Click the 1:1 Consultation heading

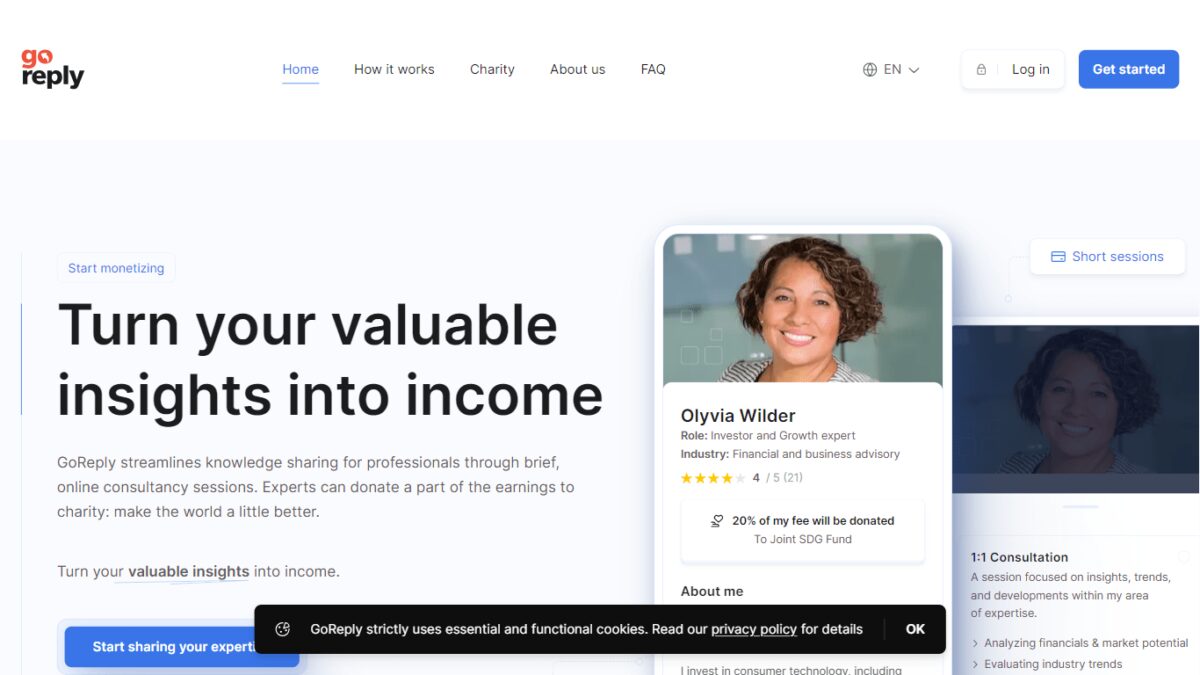1019,557
